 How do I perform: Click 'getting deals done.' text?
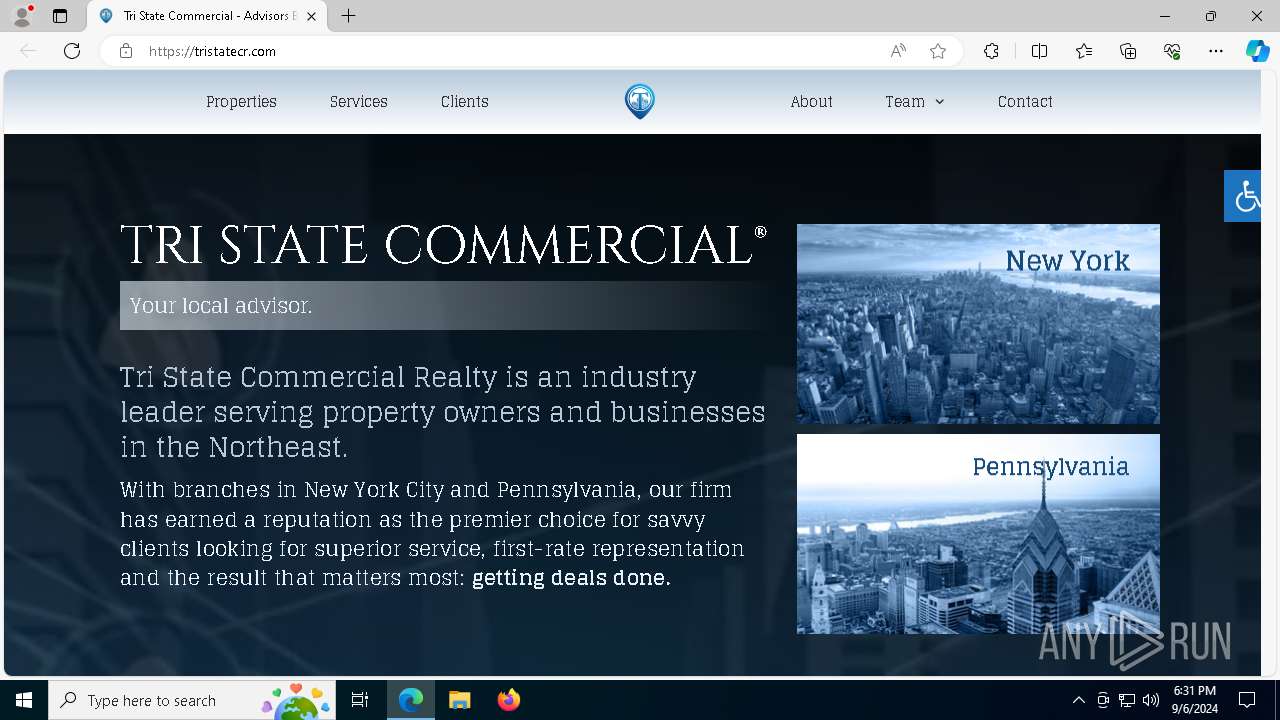pos(571,577)
